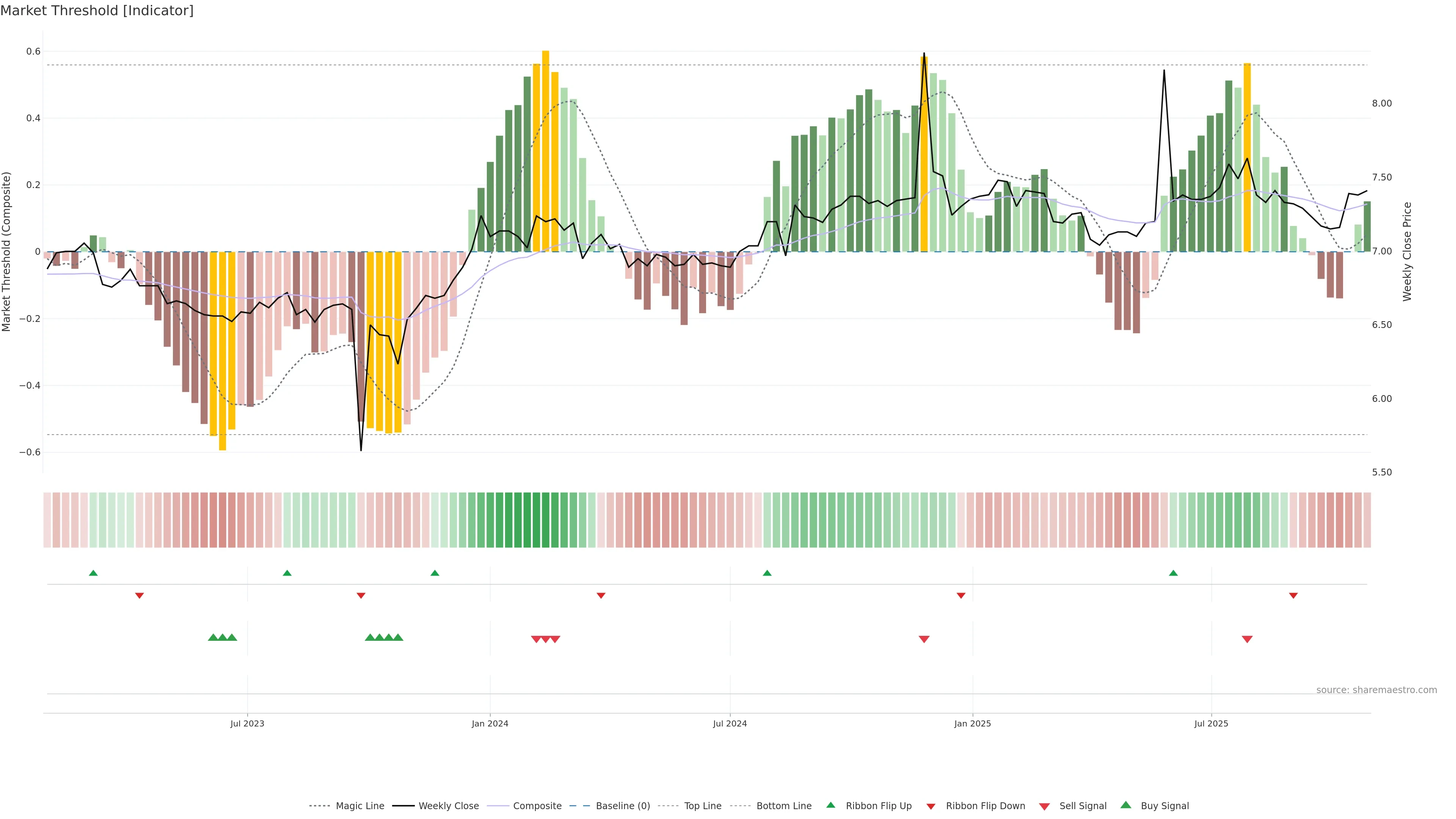Click the Ribbon Flip Up legend triangle
This screenshot has height=819, width=1456.
pyautogui.click(x=830, y=805)
